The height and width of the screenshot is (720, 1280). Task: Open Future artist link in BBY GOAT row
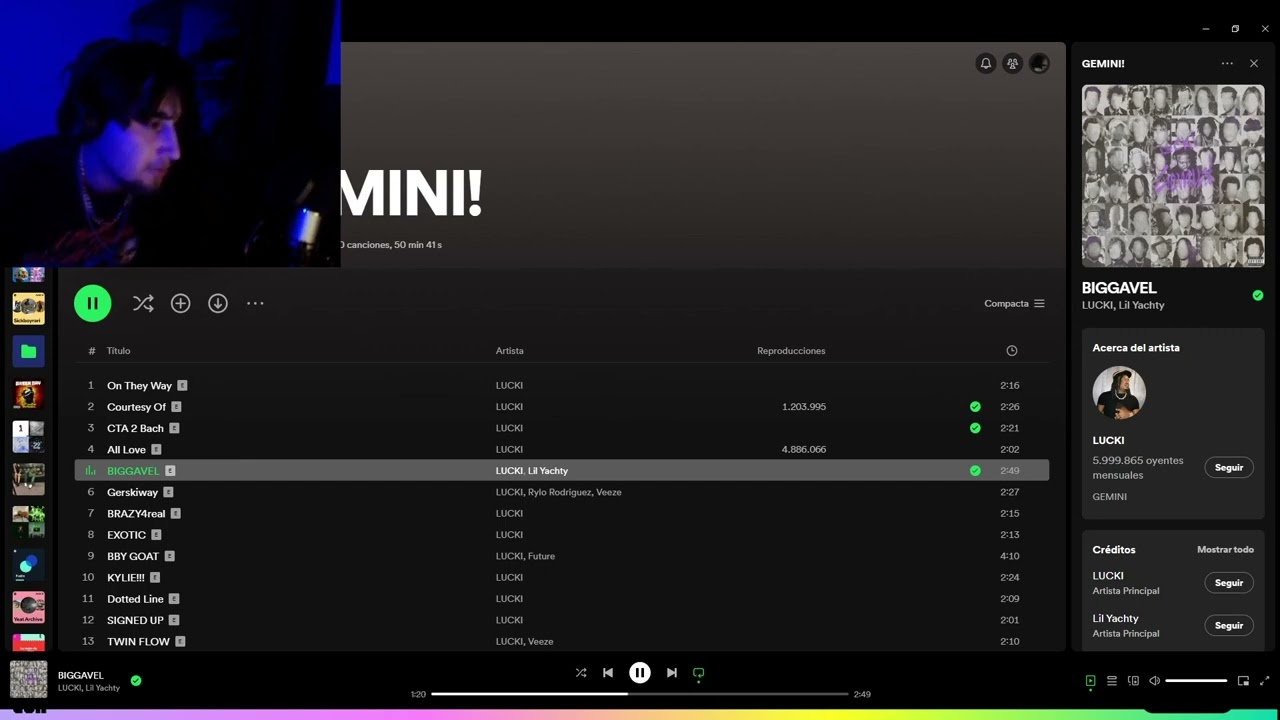pos(541,556)
